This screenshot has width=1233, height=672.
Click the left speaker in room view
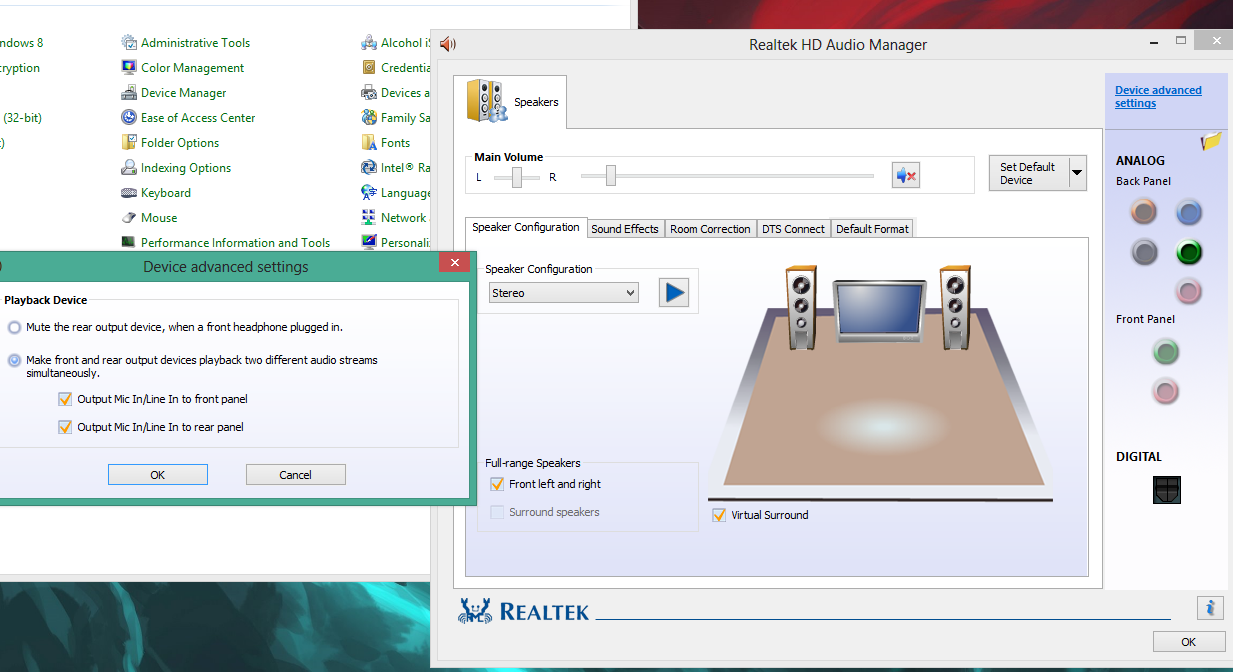(x=801, y=305)
